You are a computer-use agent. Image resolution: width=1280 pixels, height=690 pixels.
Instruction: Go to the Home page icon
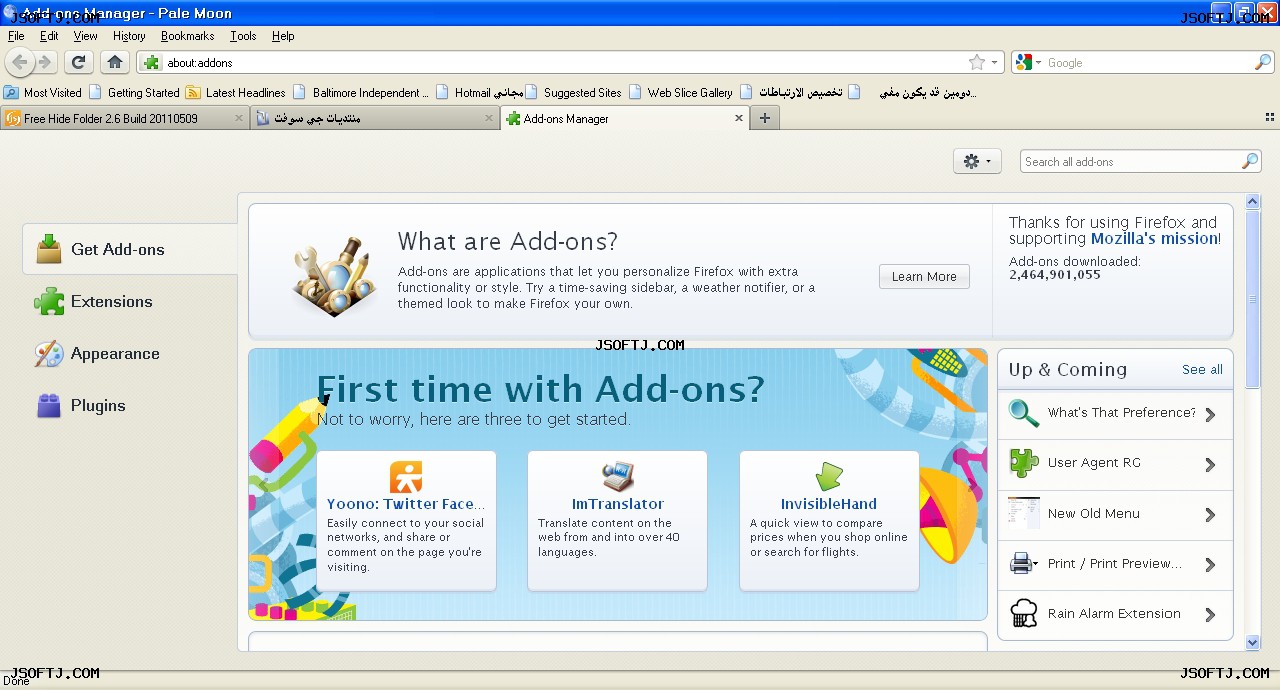(x=114, y=62)
